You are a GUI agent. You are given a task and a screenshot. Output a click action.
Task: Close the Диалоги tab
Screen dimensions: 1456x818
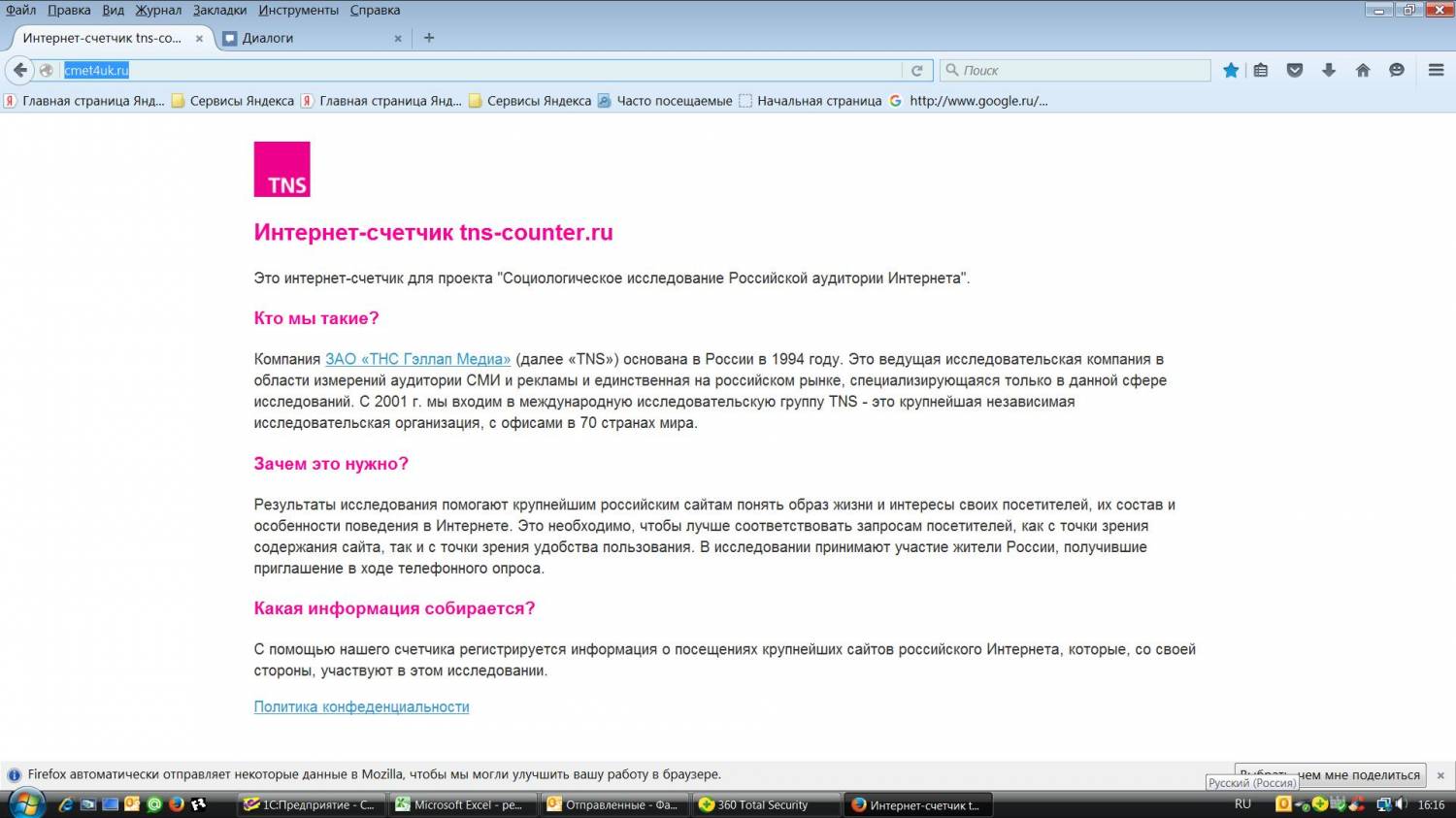398,39
